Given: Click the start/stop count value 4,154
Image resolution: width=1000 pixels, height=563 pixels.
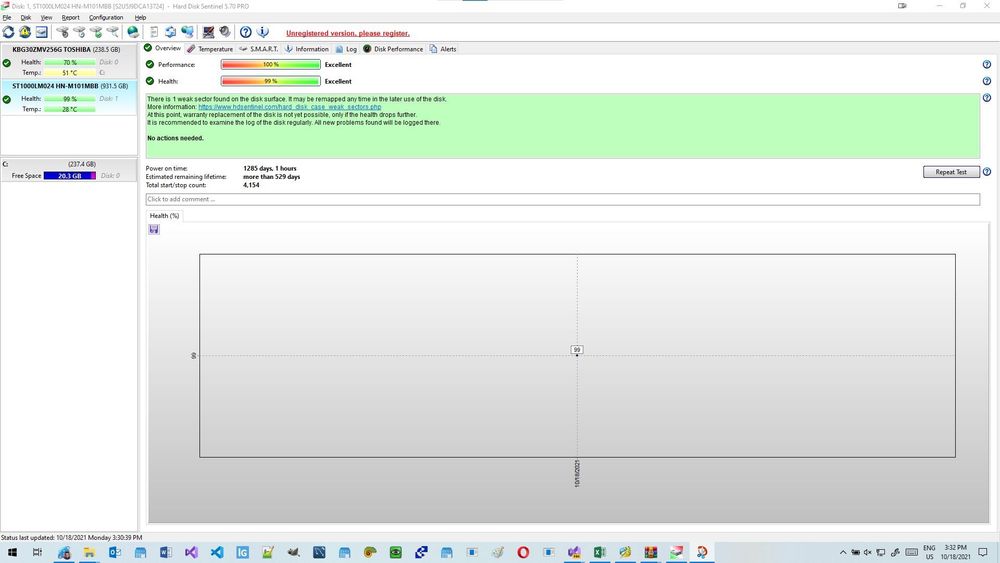Looking at the screenshot, I should tap(251, 185).
